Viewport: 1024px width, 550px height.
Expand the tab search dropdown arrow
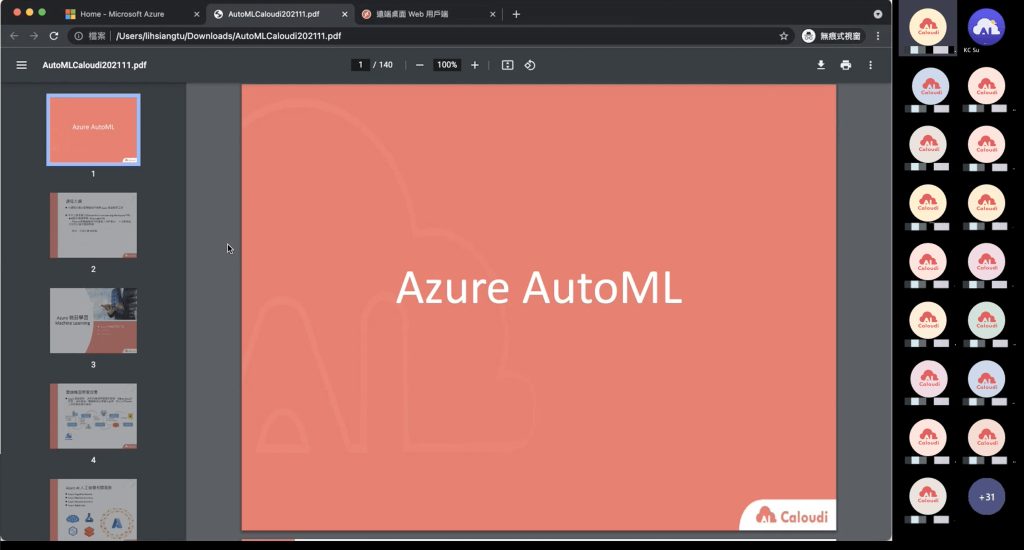pos(878,14)
